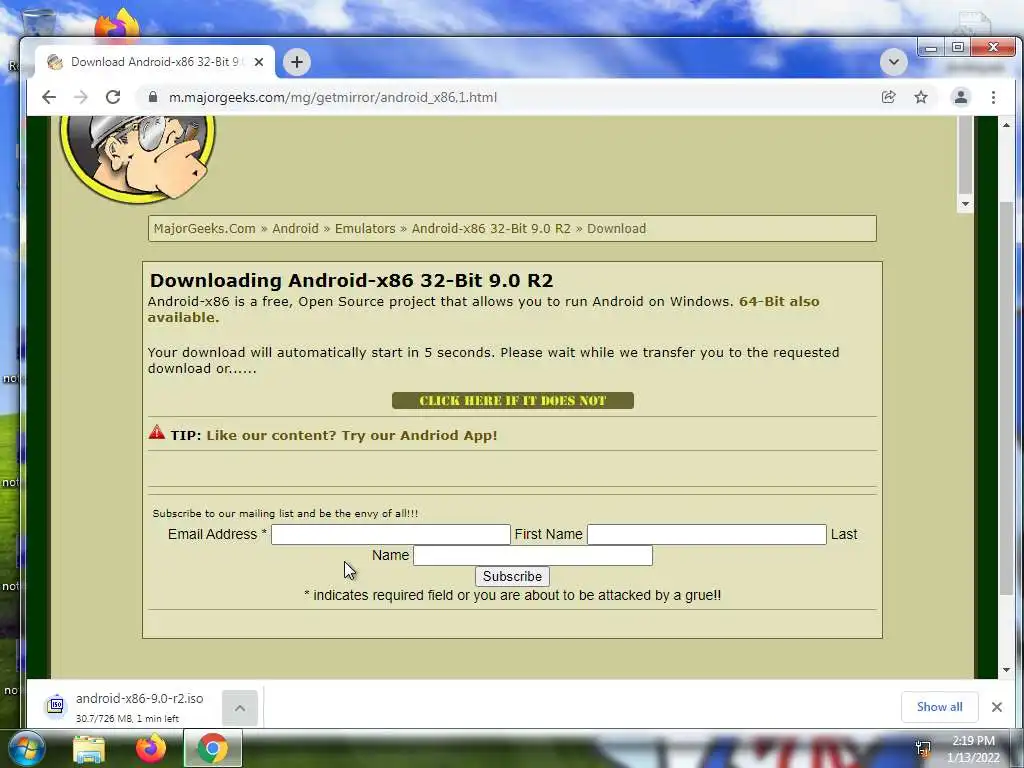Open Chrome profile avatar menu
The width and height of the screenshot is (1024, 768).
(961, 97)
